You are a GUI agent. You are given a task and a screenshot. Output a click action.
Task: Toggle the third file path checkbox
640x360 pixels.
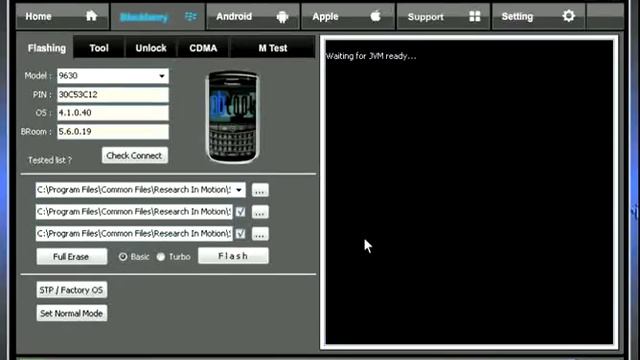click(x=240, y=234)
